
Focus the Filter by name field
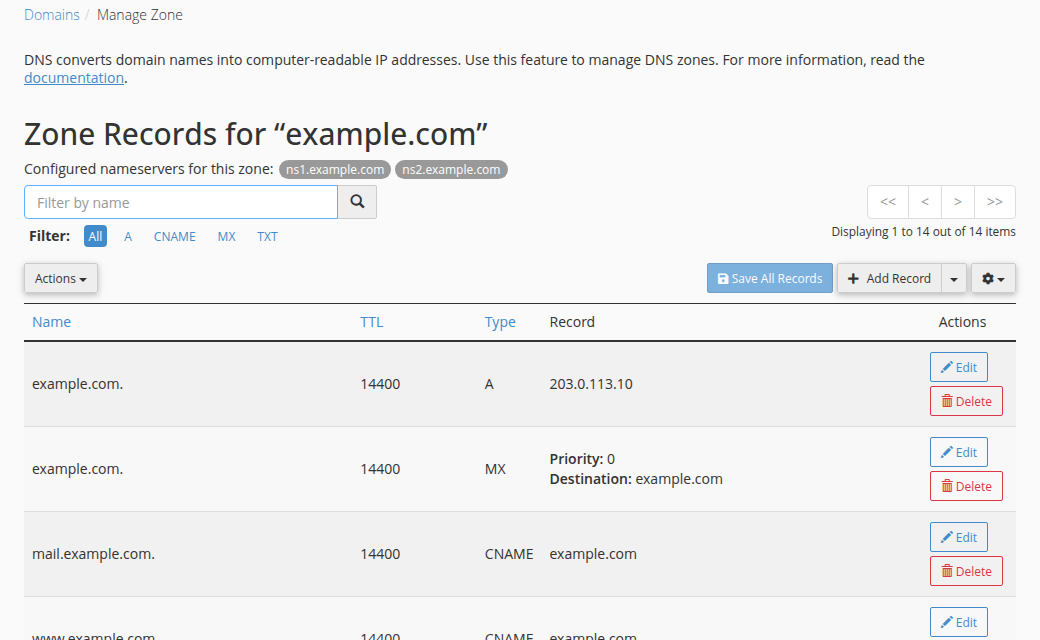click(181, 202)
